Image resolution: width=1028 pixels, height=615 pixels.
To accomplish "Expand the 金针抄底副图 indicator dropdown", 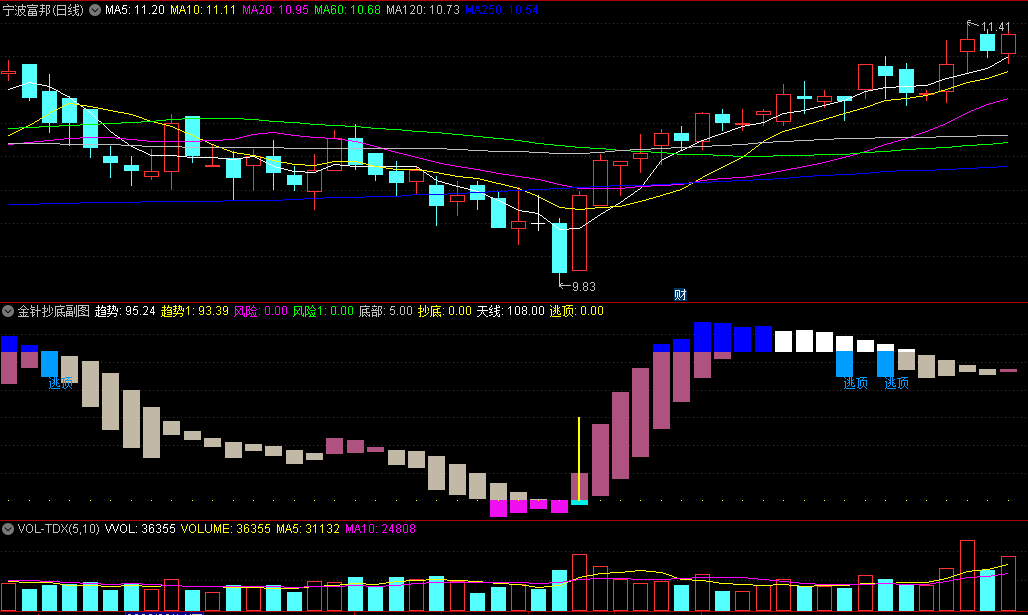I will coord(8,311).
